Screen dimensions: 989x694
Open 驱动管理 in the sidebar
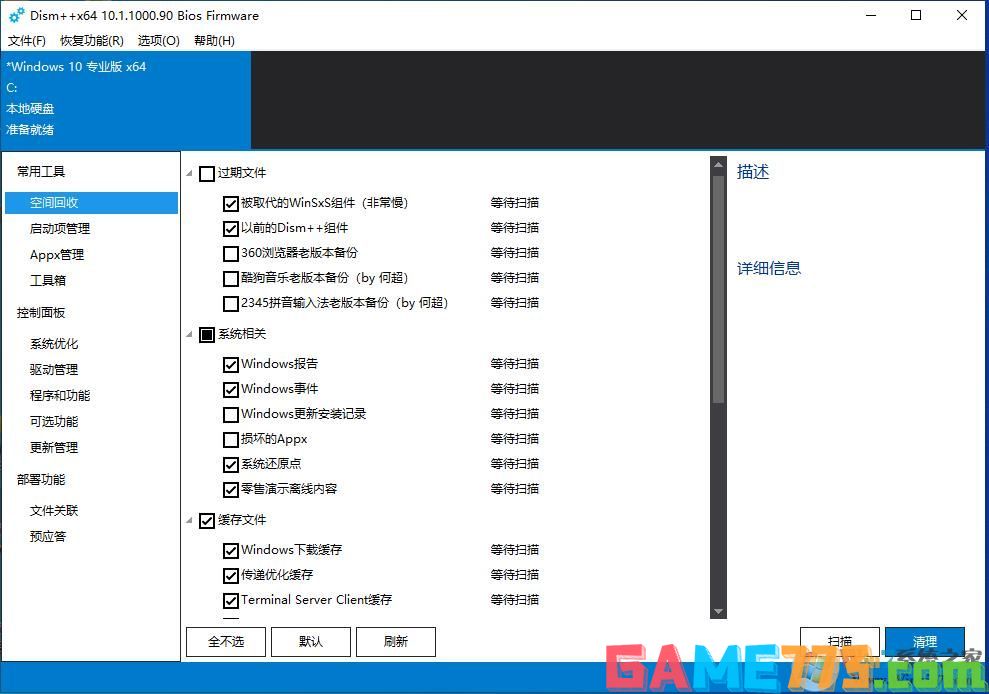[x=54, y=370]
